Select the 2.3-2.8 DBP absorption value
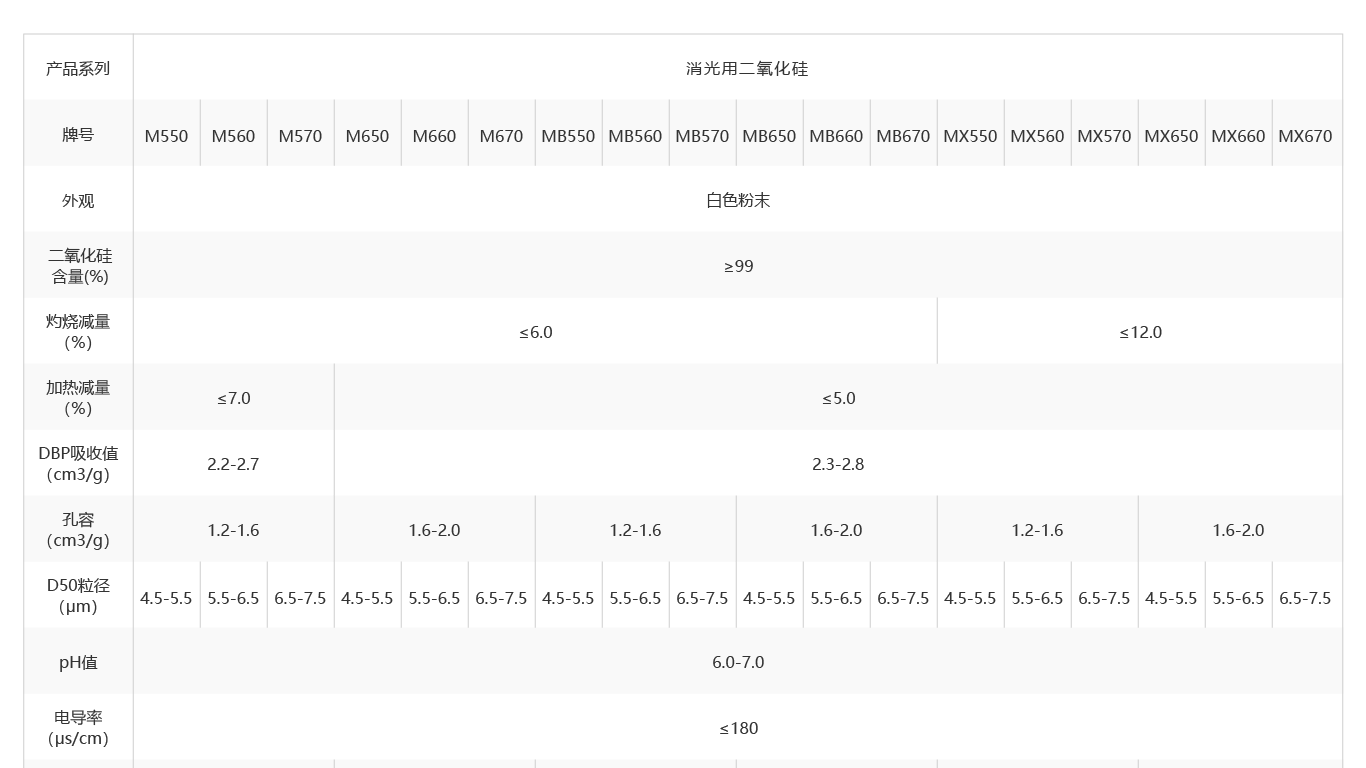 [x=838, y=464]
